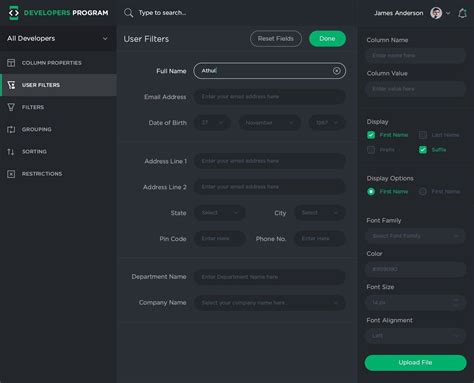Focus the Column Value input field
The image size is (474, 383).
[416, 89]
